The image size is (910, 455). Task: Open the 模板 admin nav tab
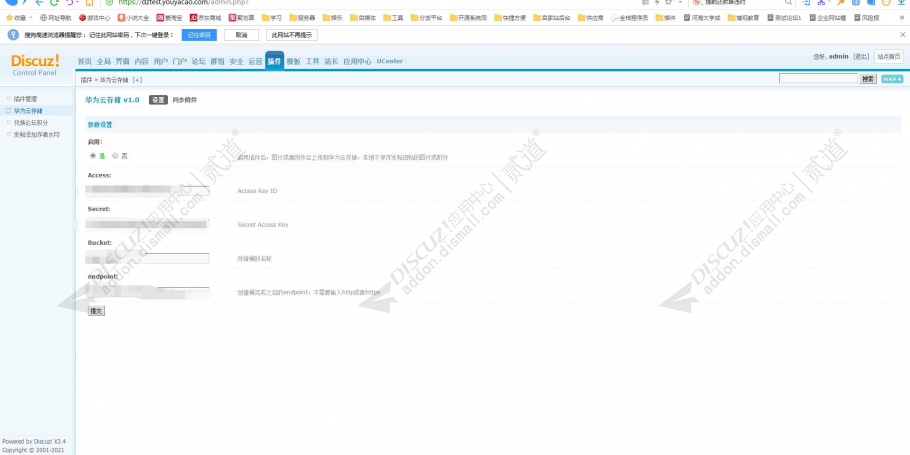coord(294,61)
